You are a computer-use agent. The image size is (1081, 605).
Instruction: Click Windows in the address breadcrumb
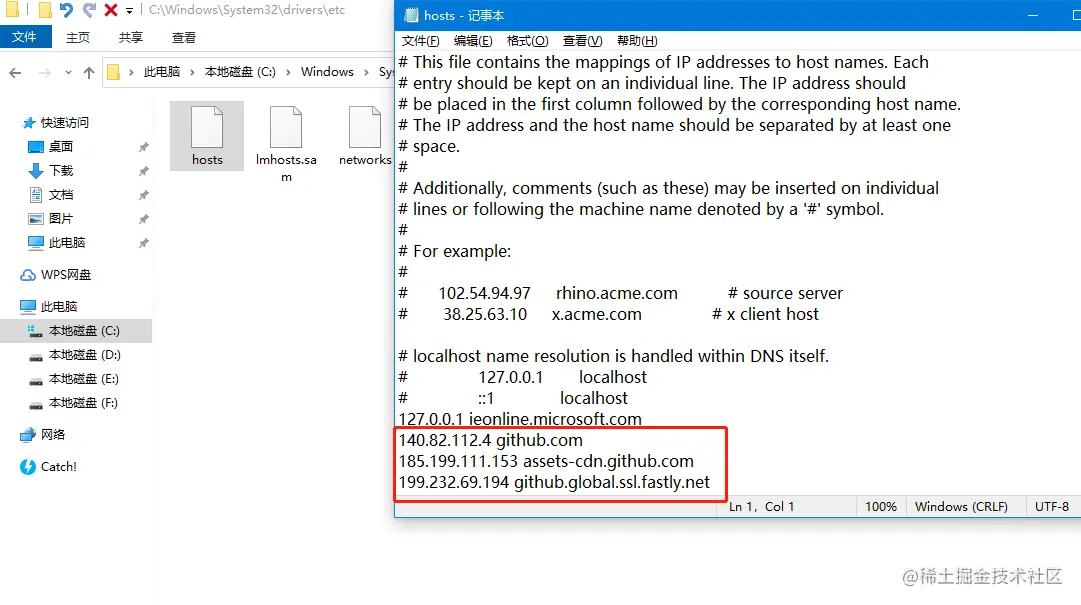[x=327, y=72]
